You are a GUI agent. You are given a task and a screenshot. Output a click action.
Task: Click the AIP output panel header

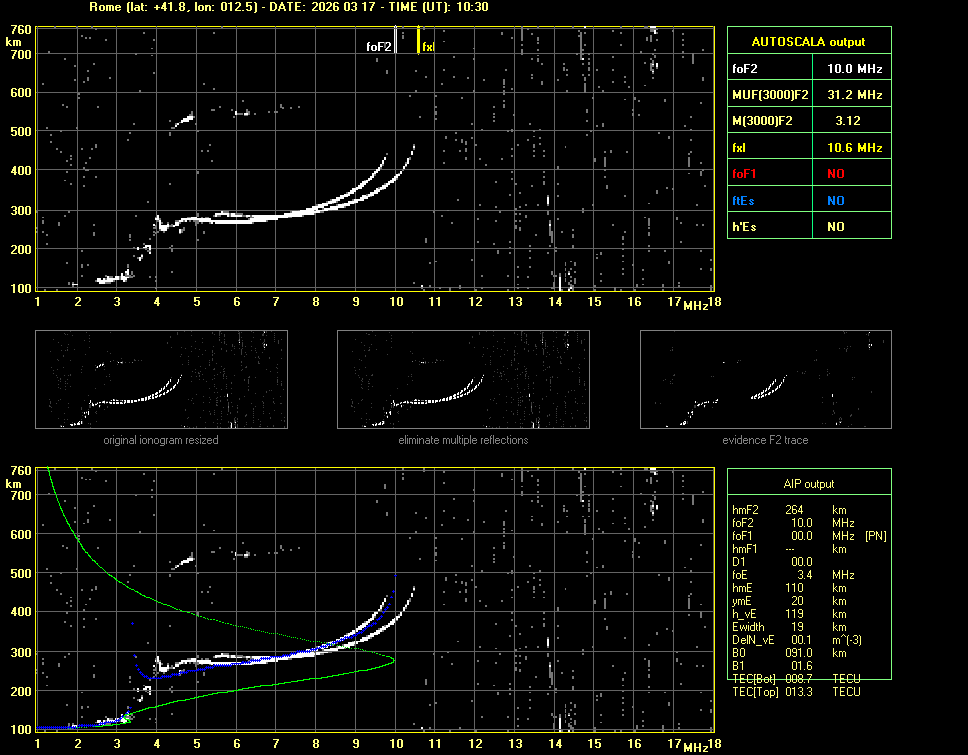[x=808, y=484]
